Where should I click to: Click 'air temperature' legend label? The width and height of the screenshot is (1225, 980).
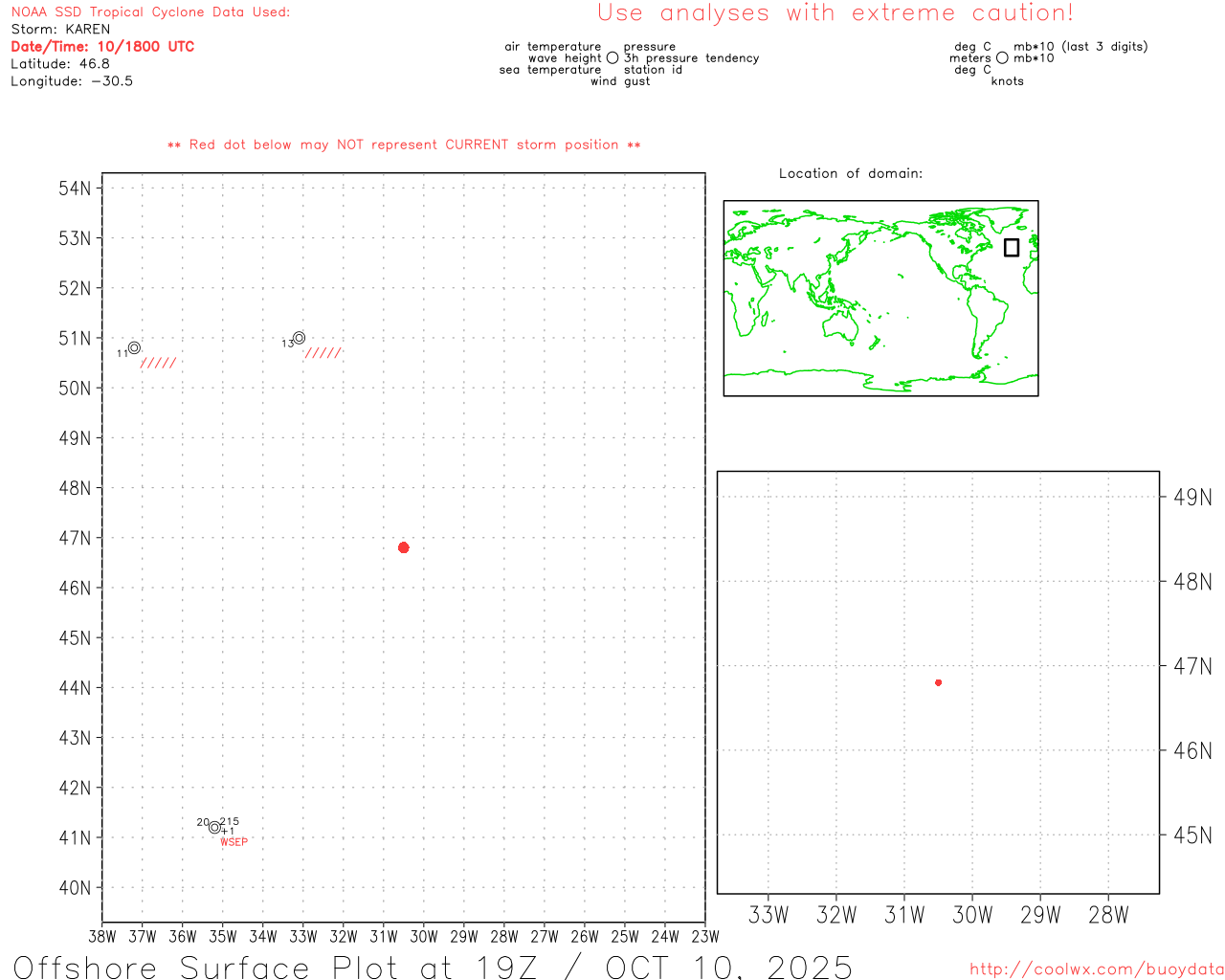(553, 47)
